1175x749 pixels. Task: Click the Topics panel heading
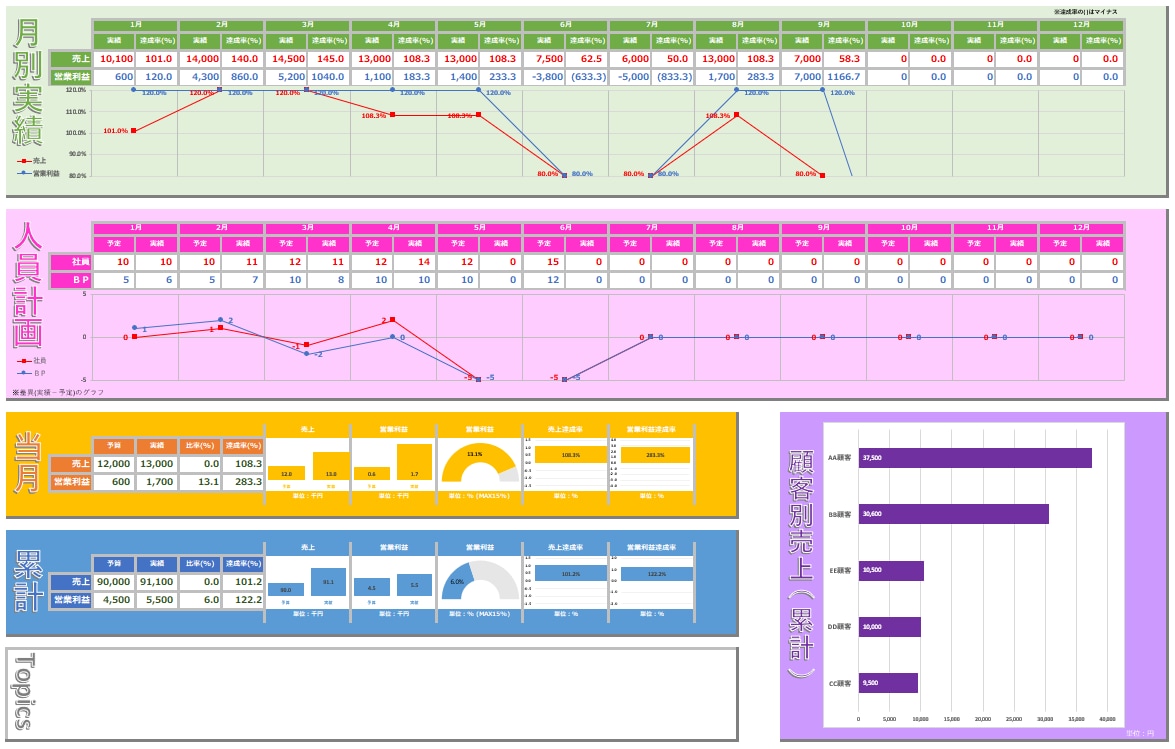pos(24,693)
